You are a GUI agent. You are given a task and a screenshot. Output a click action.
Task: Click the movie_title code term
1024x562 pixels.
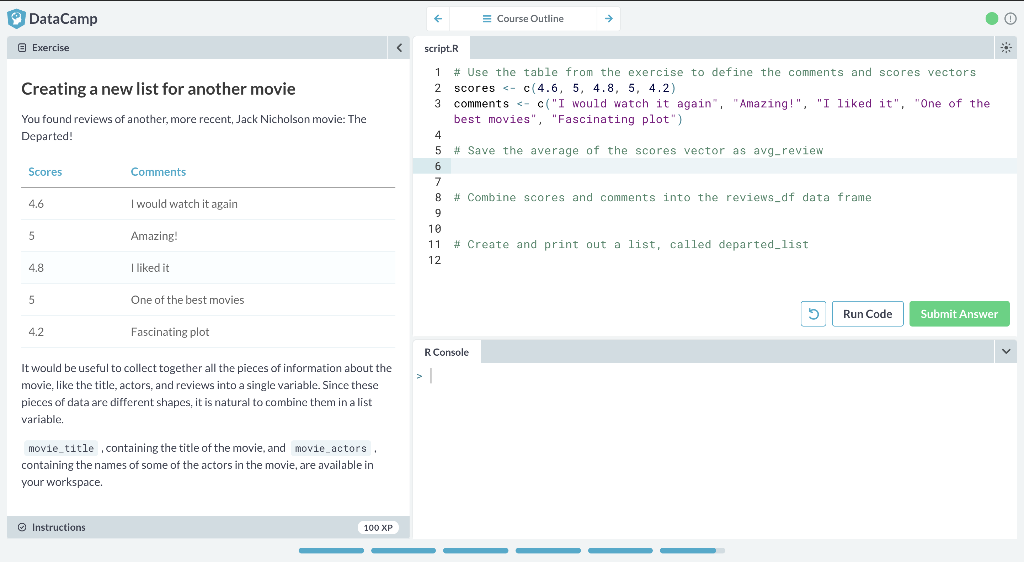[x=61, y=448]
